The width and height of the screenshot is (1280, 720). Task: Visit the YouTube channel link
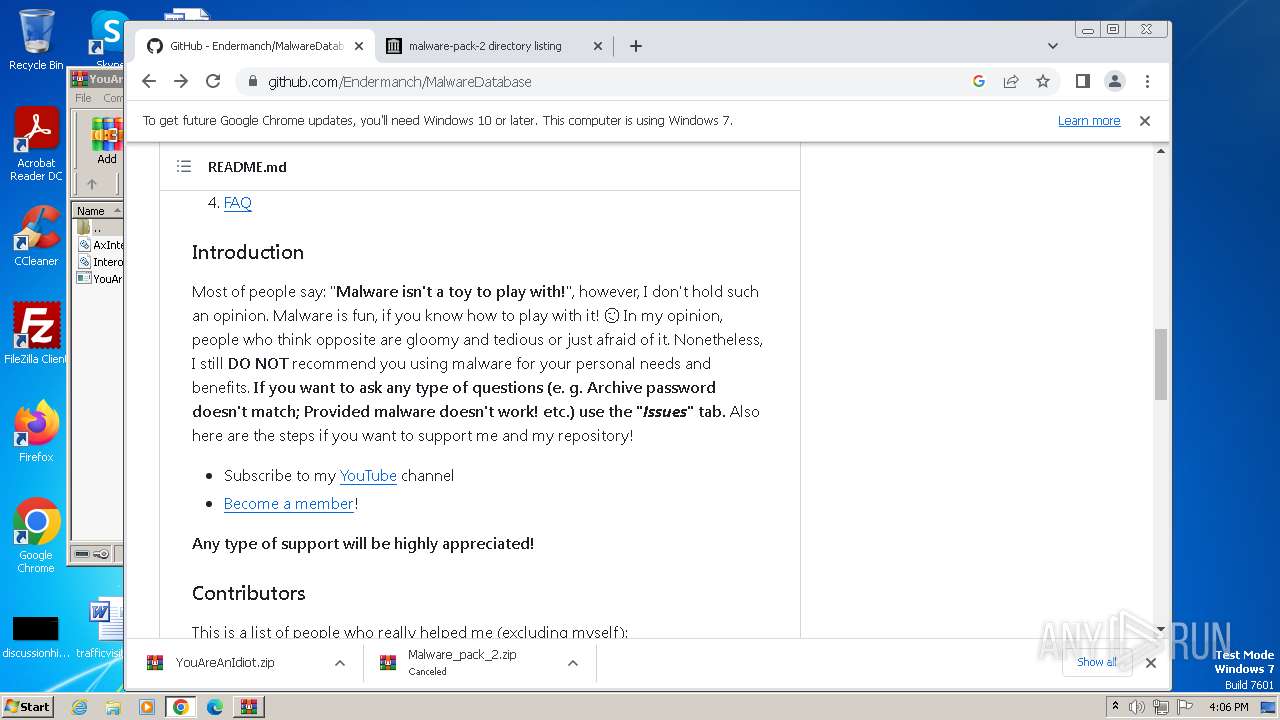pos(368,476)
